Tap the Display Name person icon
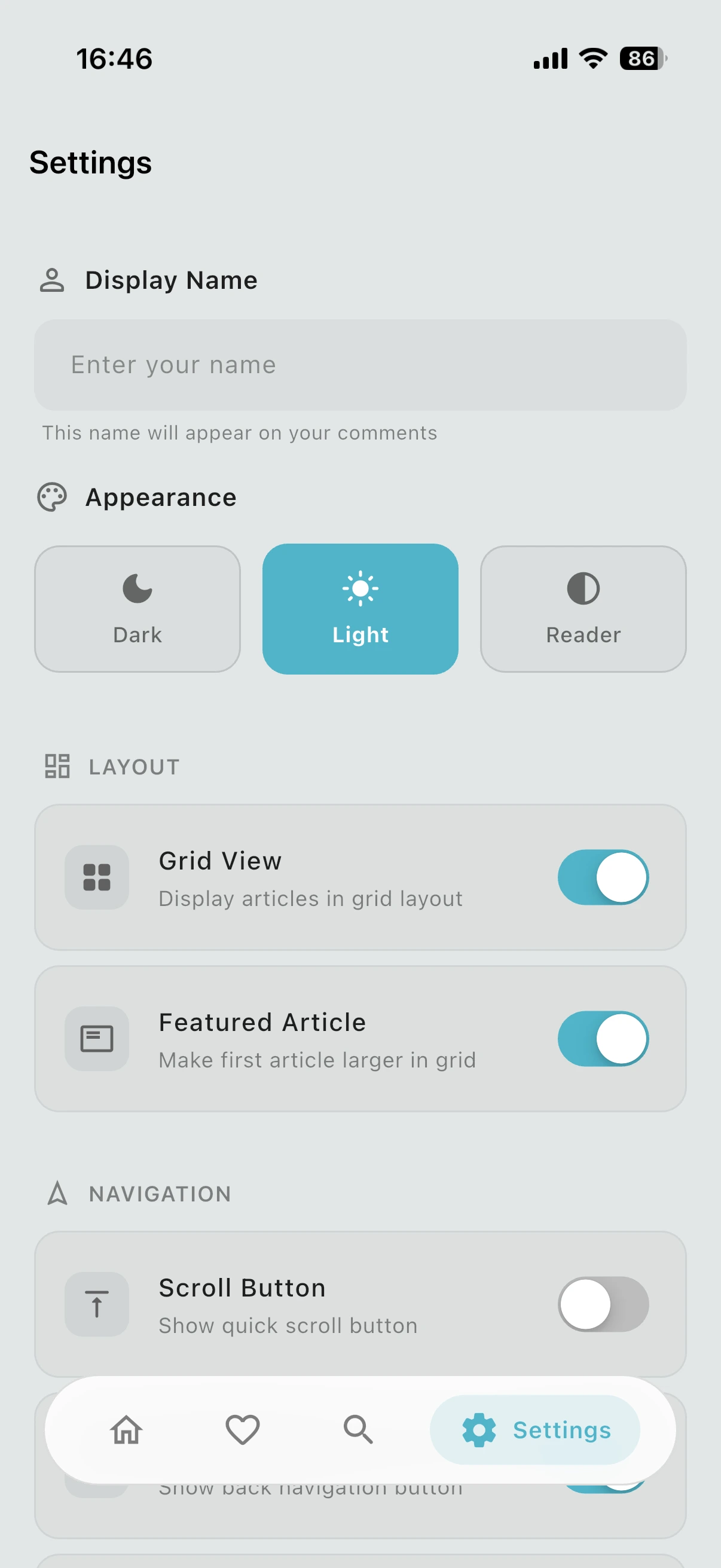The image size is (721, 1568). pos(52,280)
